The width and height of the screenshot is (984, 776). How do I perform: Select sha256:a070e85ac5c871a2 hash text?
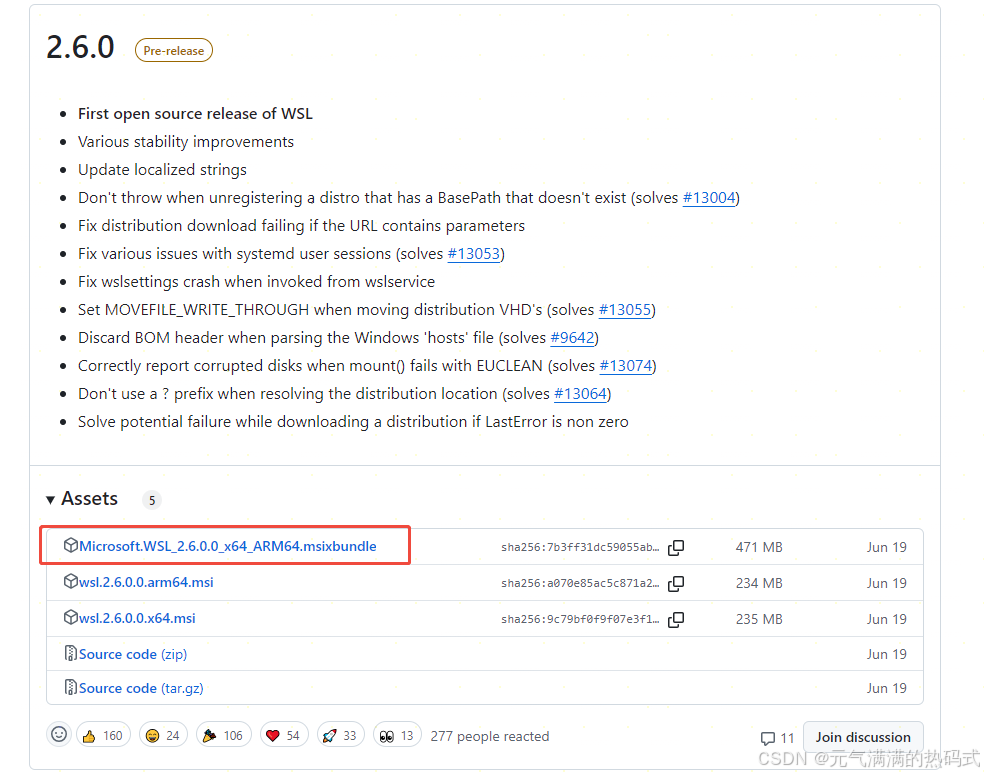pos(580,583)
